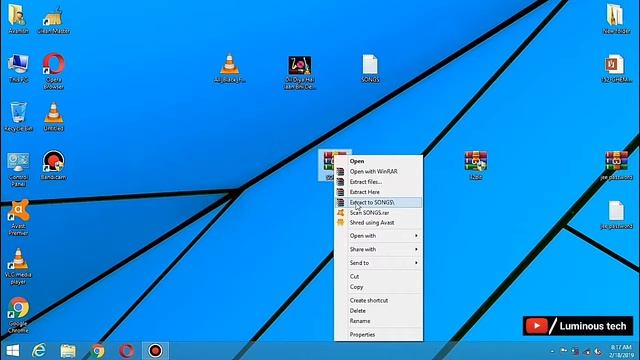Choose Shred using Avast
The width and height of the screenshot is (640, 360).
point(378,223)
